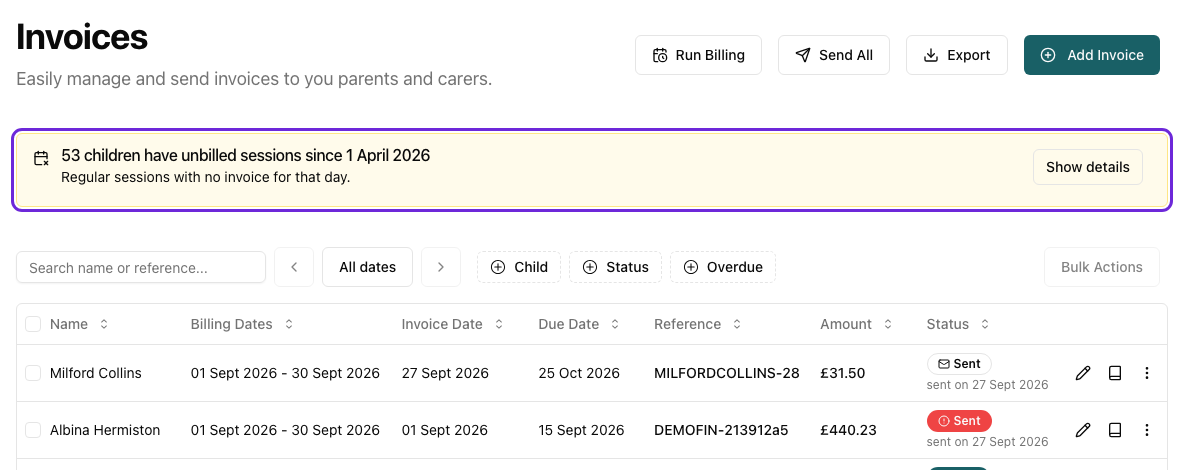Click the red Sent badge for Albina Hermiston
This screenshot has width=1184, height=470.
[x=959, y=421]
